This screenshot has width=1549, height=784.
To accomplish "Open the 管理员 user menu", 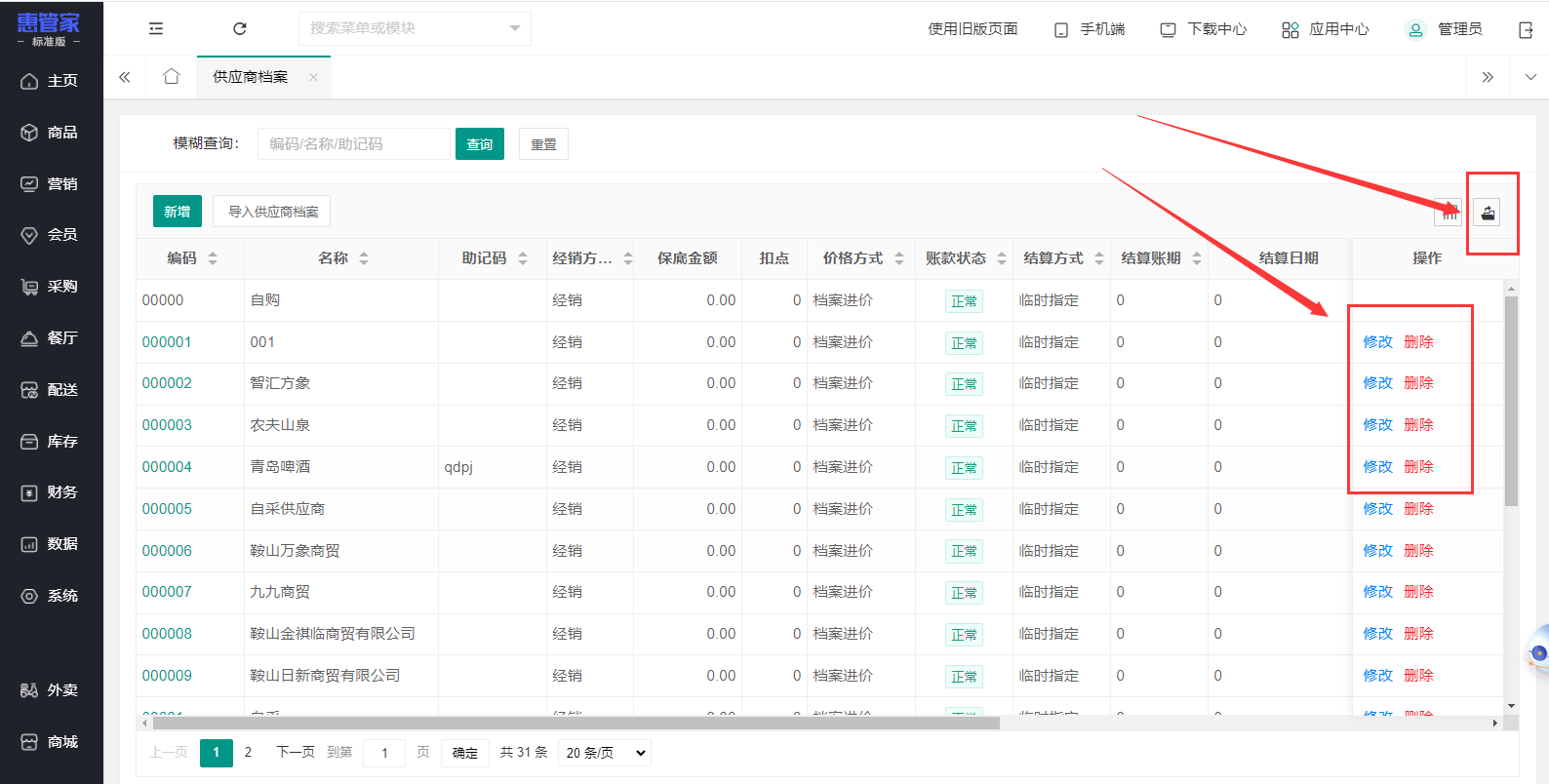I will point(1445,29).
